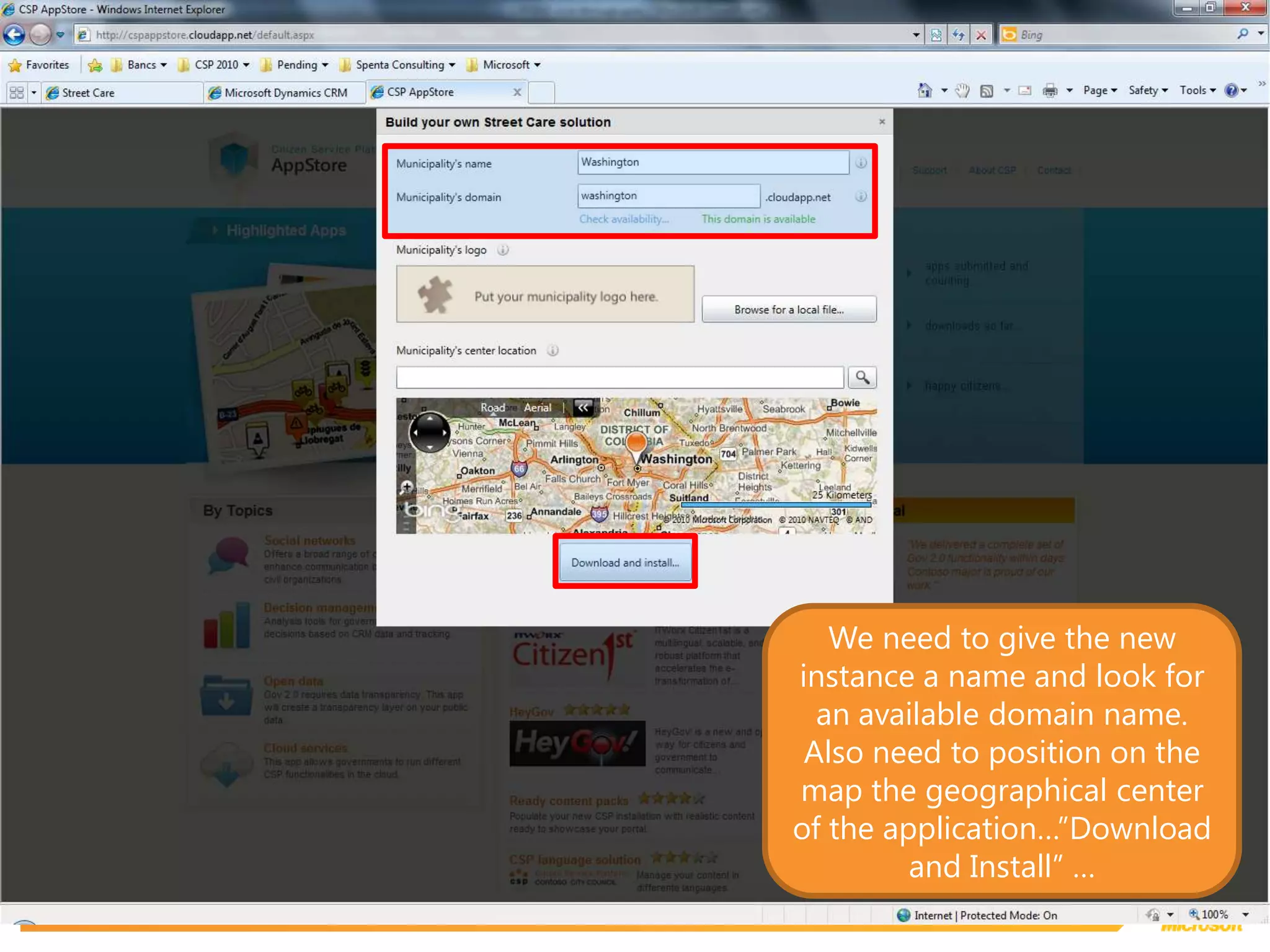
Task: Open the zoom level 100% dropdown
Action: [1245, 915]
